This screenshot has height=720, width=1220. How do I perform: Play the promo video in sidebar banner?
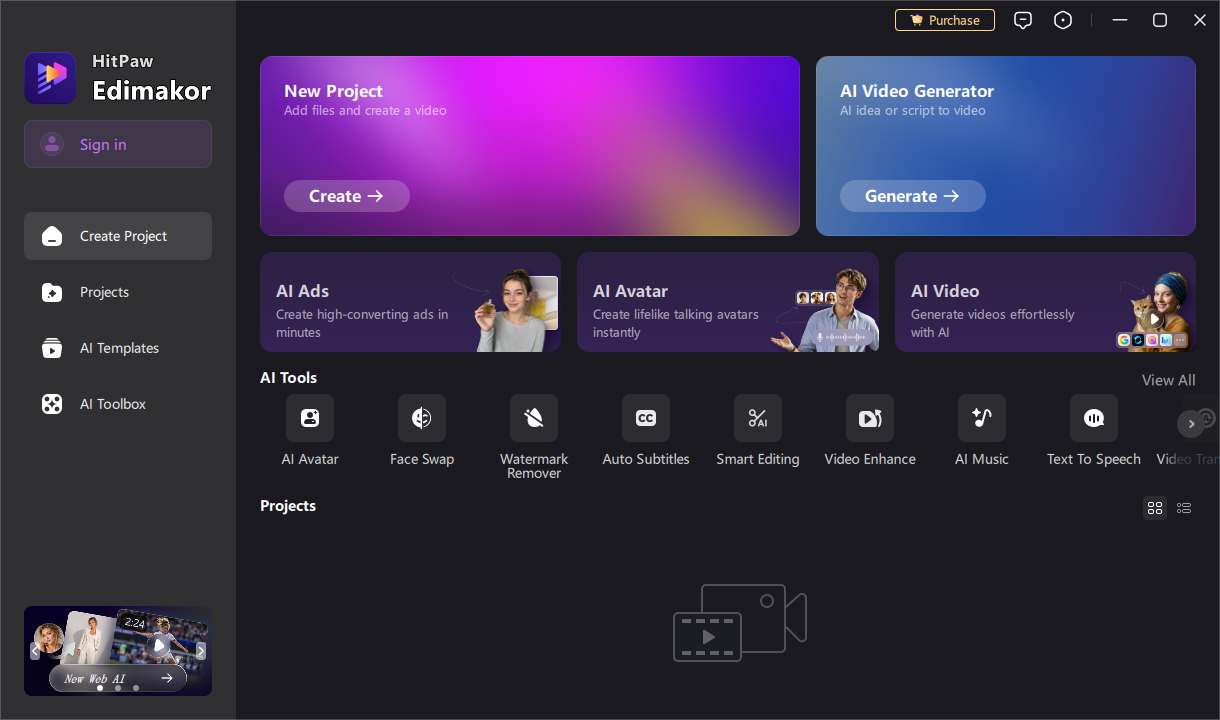(158, 645)
